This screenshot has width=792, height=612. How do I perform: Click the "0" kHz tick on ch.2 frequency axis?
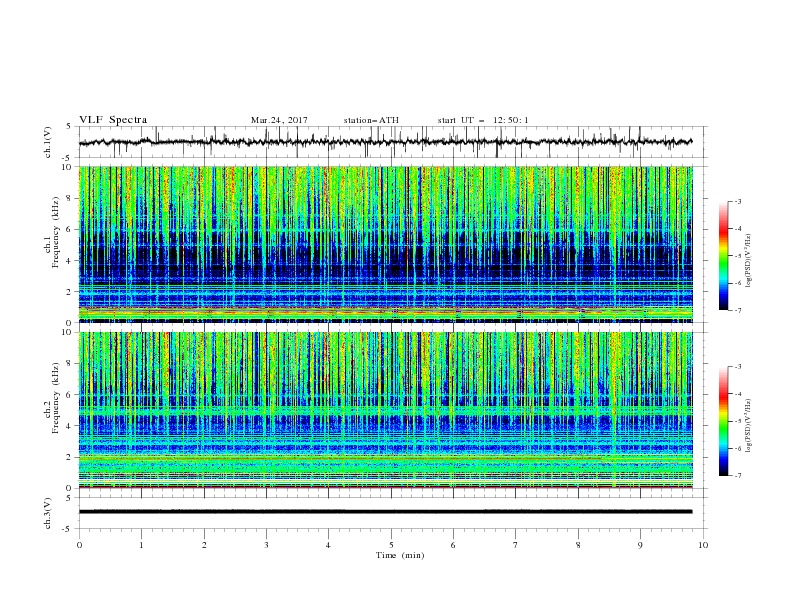[71, 488]
